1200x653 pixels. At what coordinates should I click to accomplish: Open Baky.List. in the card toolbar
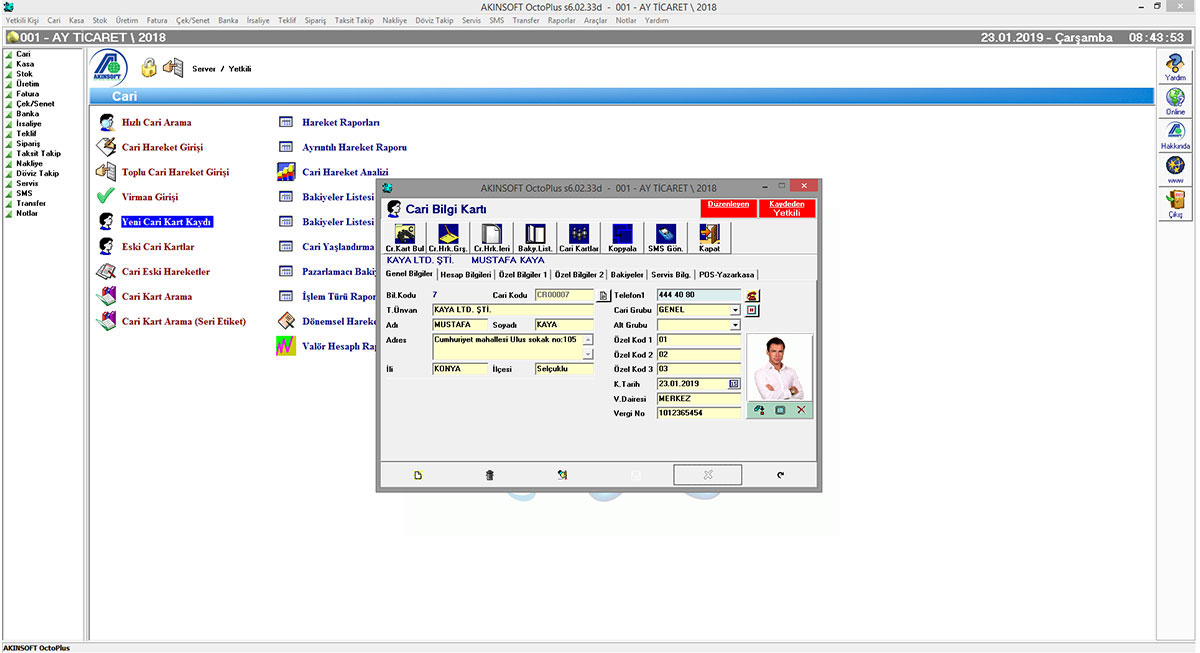pyautogui.click(x=535, y=238)
